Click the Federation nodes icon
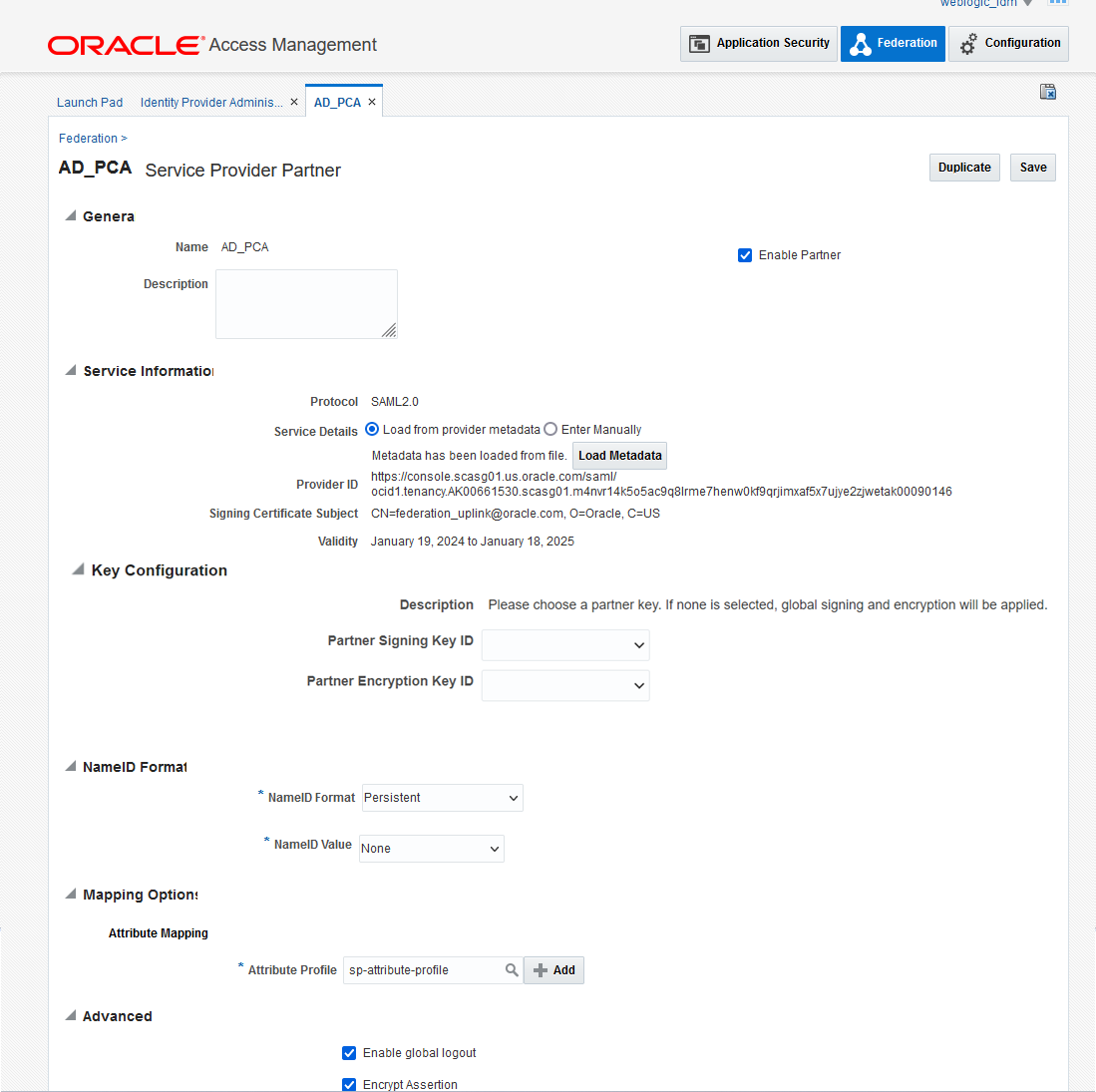Image resolution: width=1096 pixels, height=1092 pixels. pos(861,44)
